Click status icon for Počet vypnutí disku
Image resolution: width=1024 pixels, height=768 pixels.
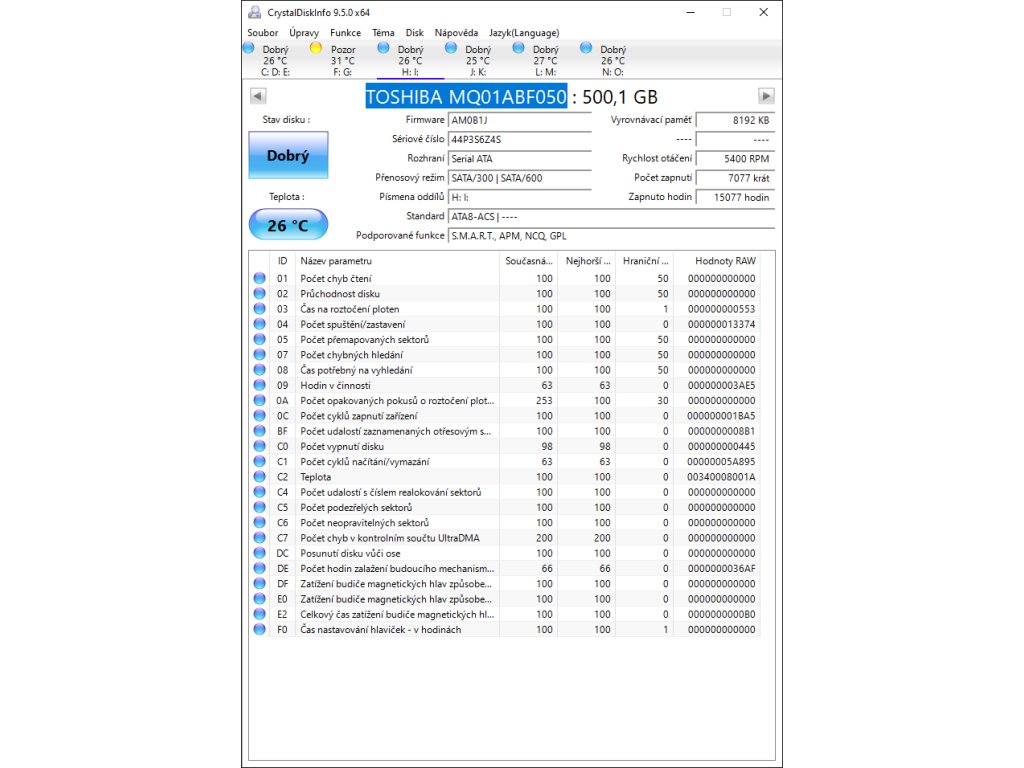click(259, 447)
